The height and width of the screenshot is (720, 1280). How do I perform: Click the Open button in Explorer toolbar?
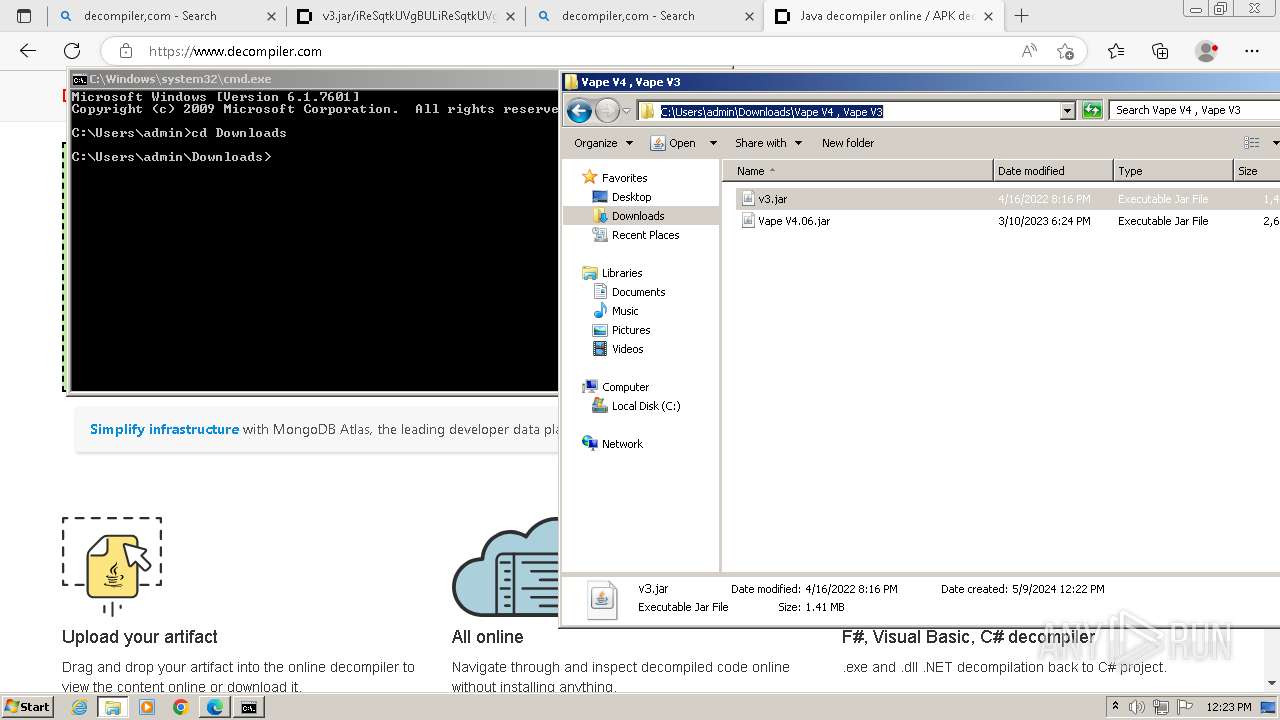tap(673, 143)
